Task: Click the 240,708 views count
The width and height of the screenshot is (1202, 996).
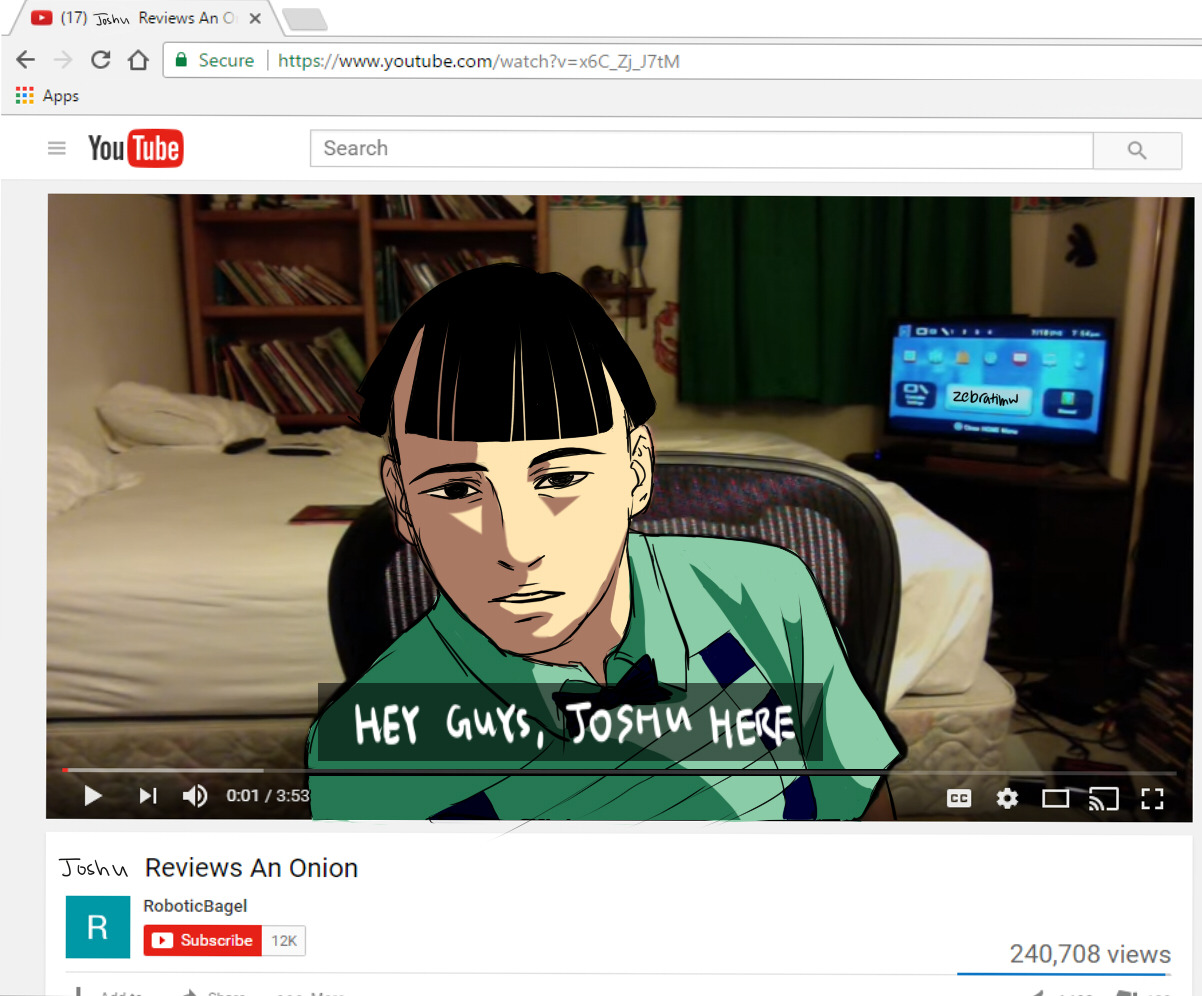Action: 1090,954
